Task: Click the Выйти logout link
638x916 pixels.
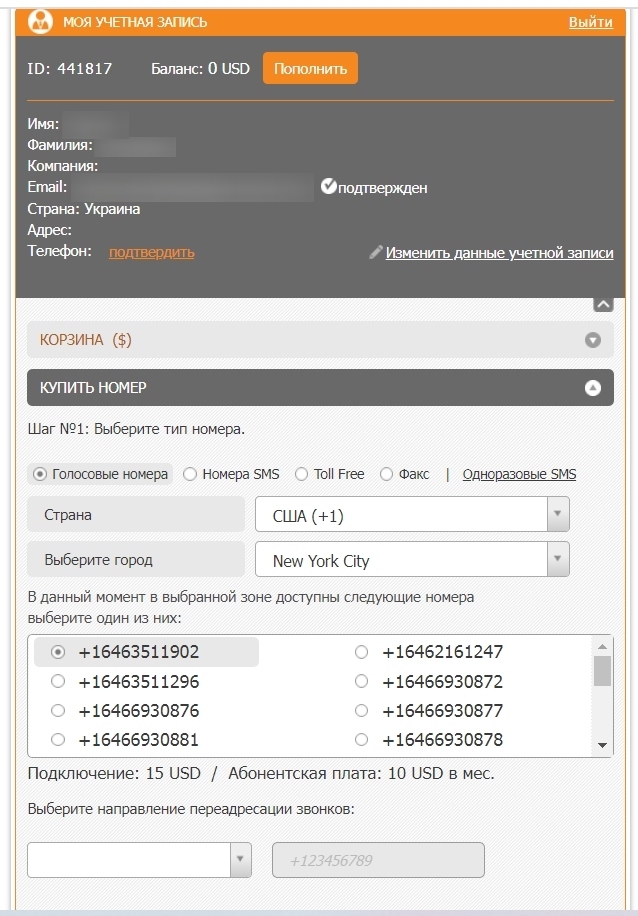Action: 591,22
